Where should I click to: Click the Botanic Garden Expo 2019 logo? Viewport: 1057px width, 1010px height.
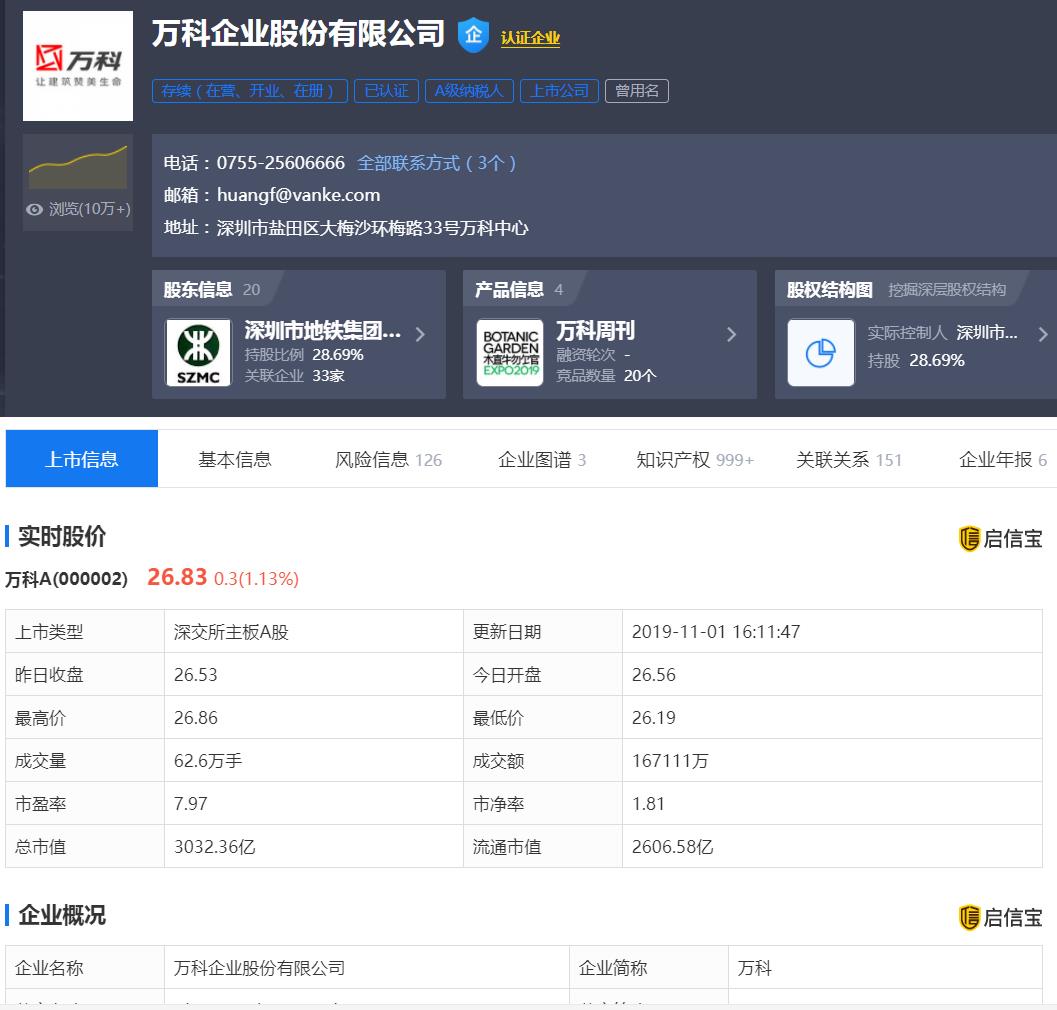509,353
